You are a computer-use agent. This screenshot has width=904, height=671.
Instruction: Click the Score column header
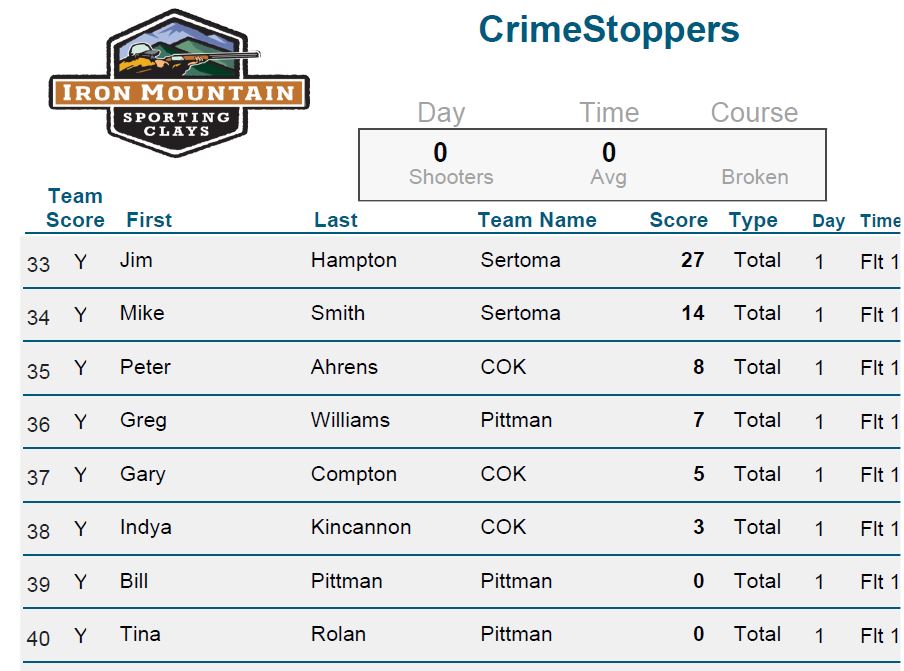[x=679, y=220]
